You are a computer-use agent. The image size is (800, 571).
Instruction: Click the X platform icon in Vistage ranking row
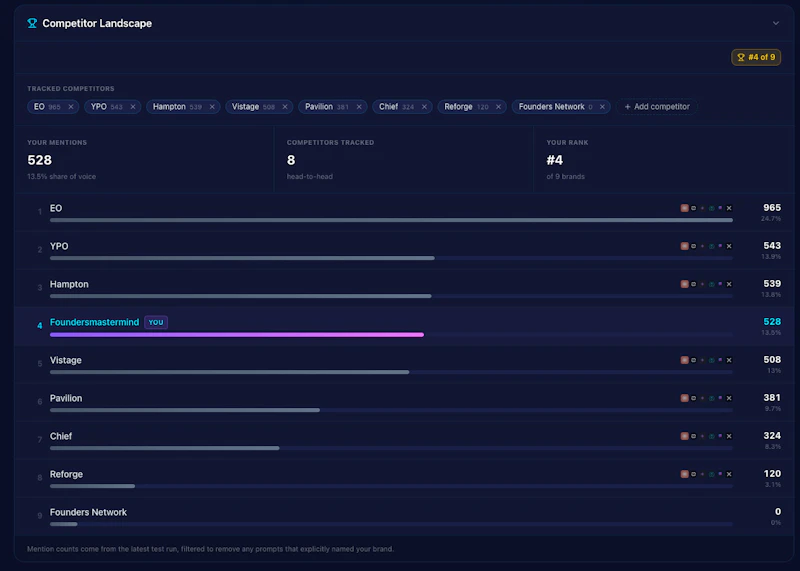[x=729, y=360]
